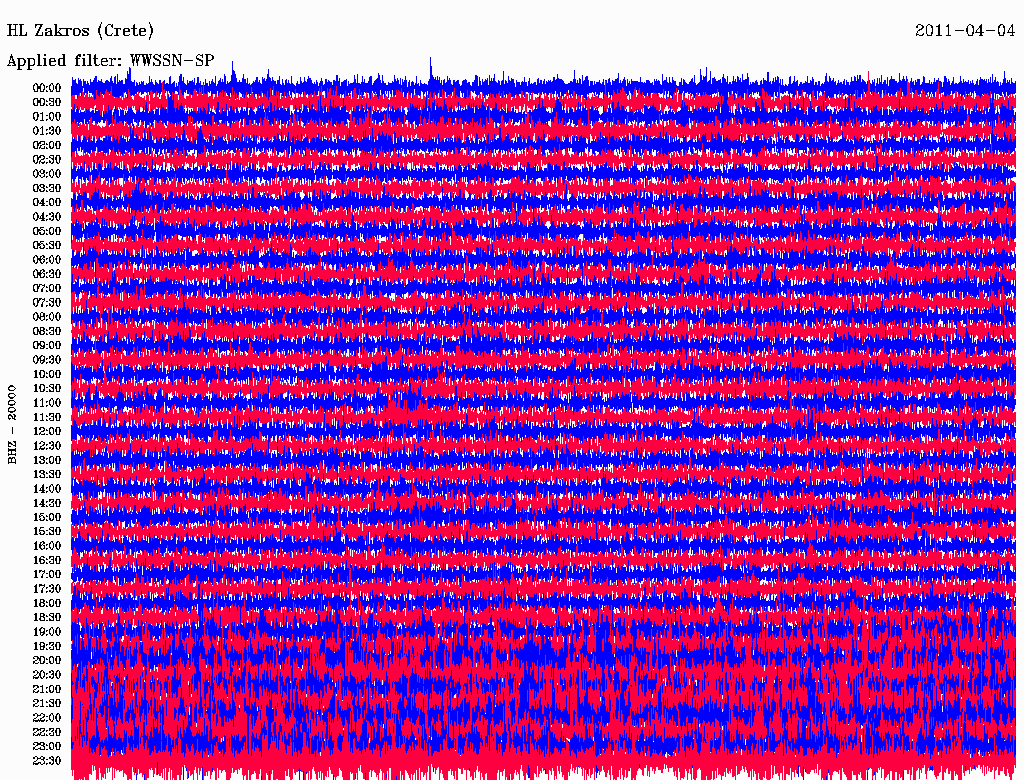Select the 10:00 time label
The height and width of the screenshot is (780, 1024).
[46, 374]
